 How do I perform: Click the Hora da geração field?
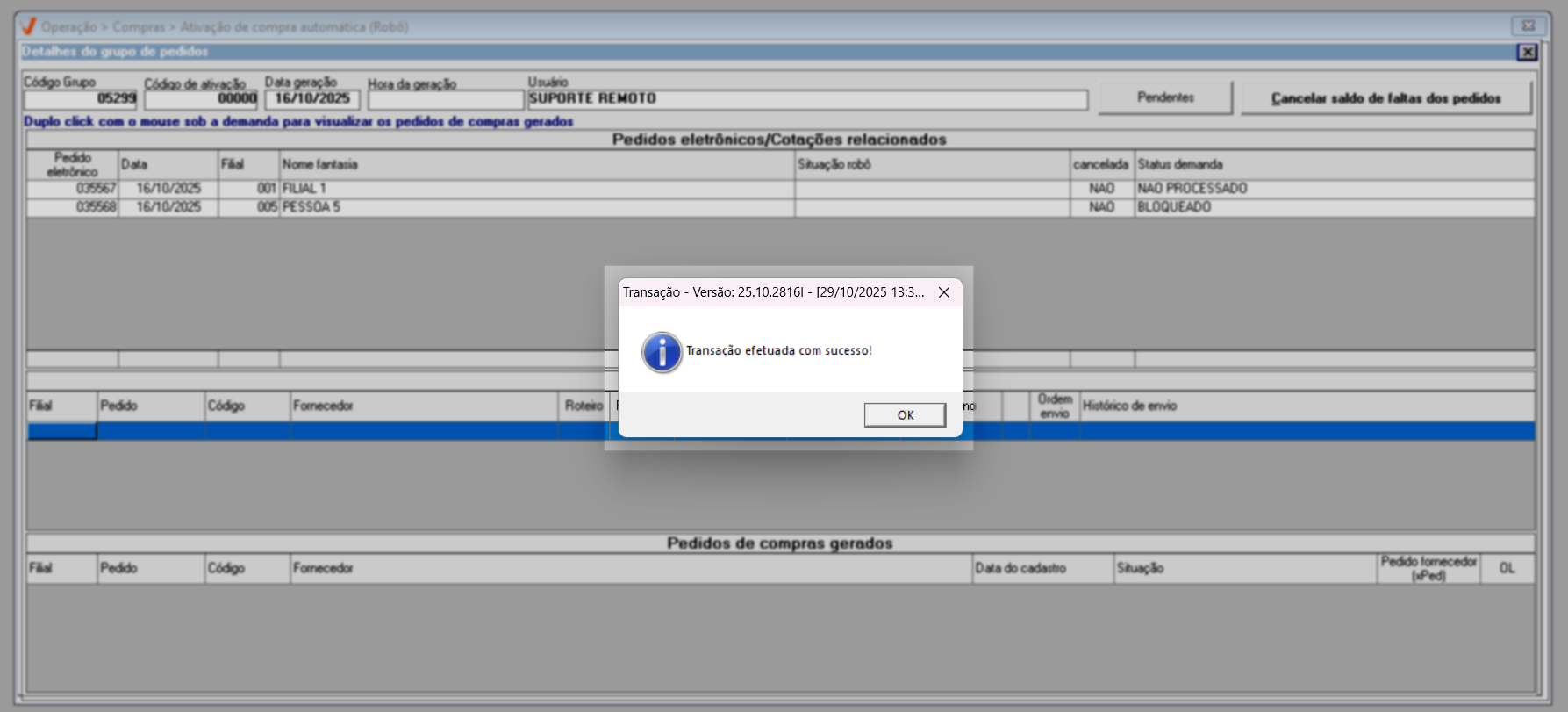[x=446, y=100]
